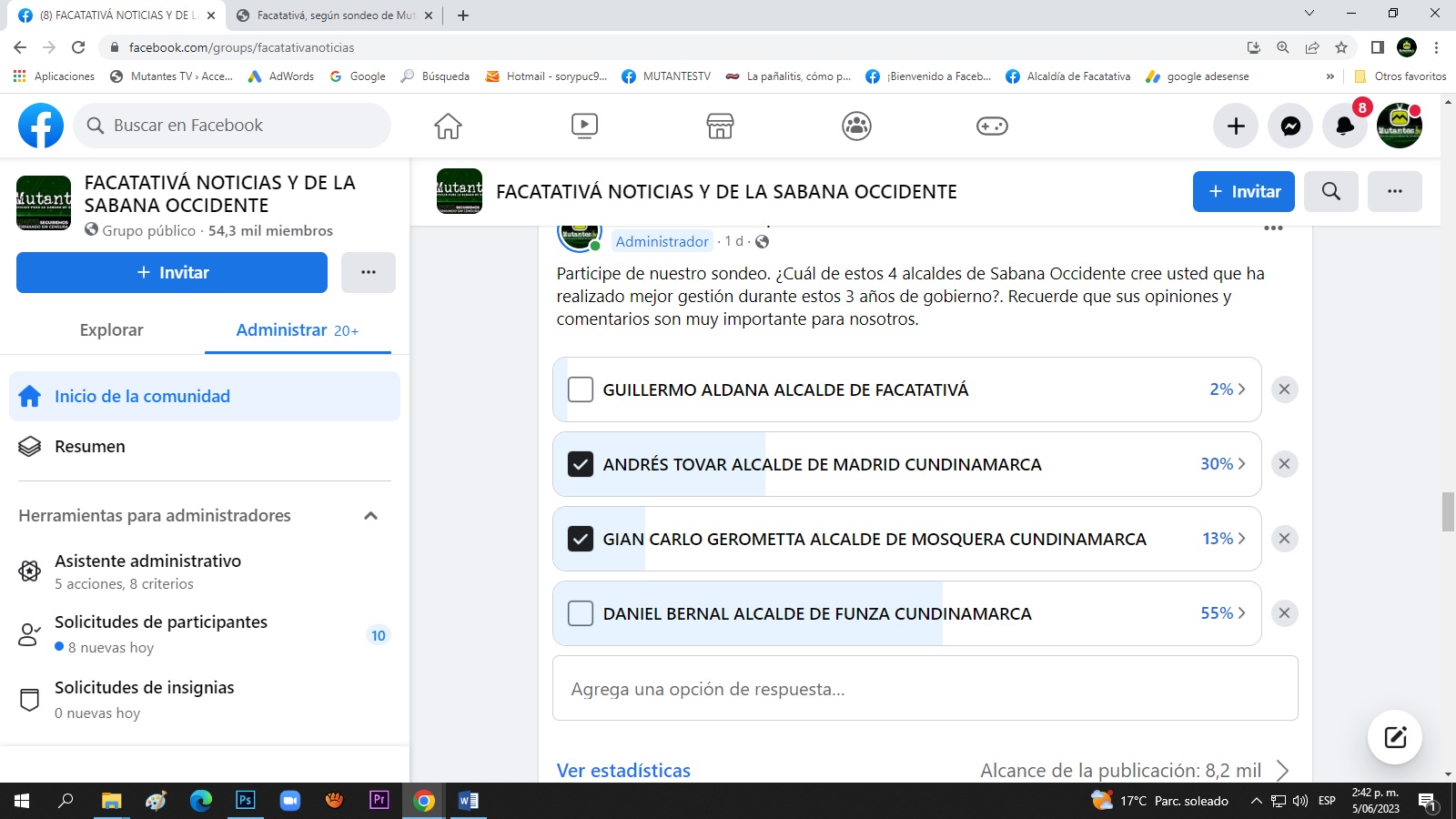Open the post's three-dot options menu
Screen dimensions: 1456x819
point(1273,228)
